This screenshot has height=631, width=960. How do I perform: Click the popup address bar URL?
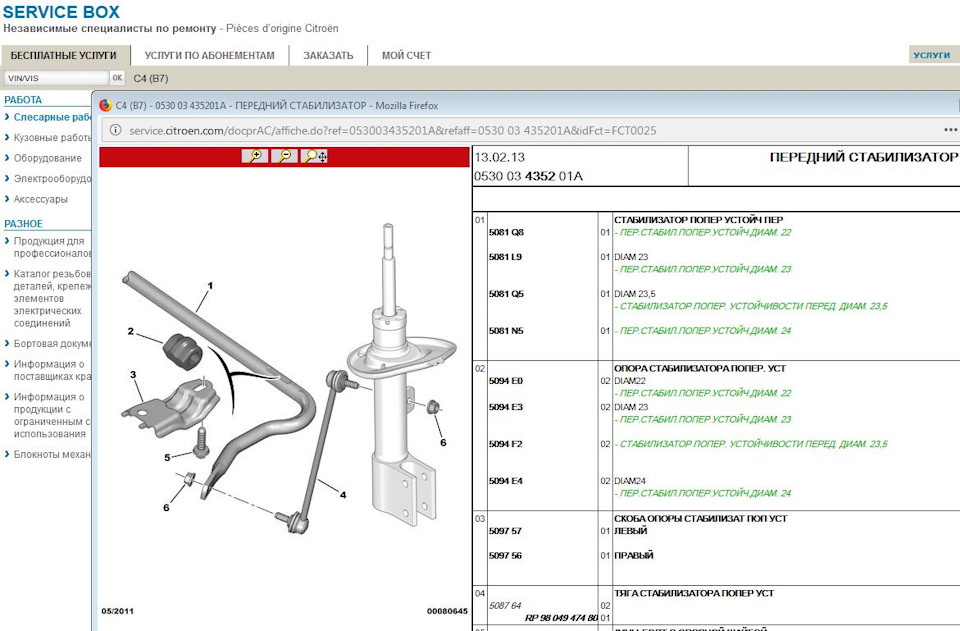[x=392, y=130]
